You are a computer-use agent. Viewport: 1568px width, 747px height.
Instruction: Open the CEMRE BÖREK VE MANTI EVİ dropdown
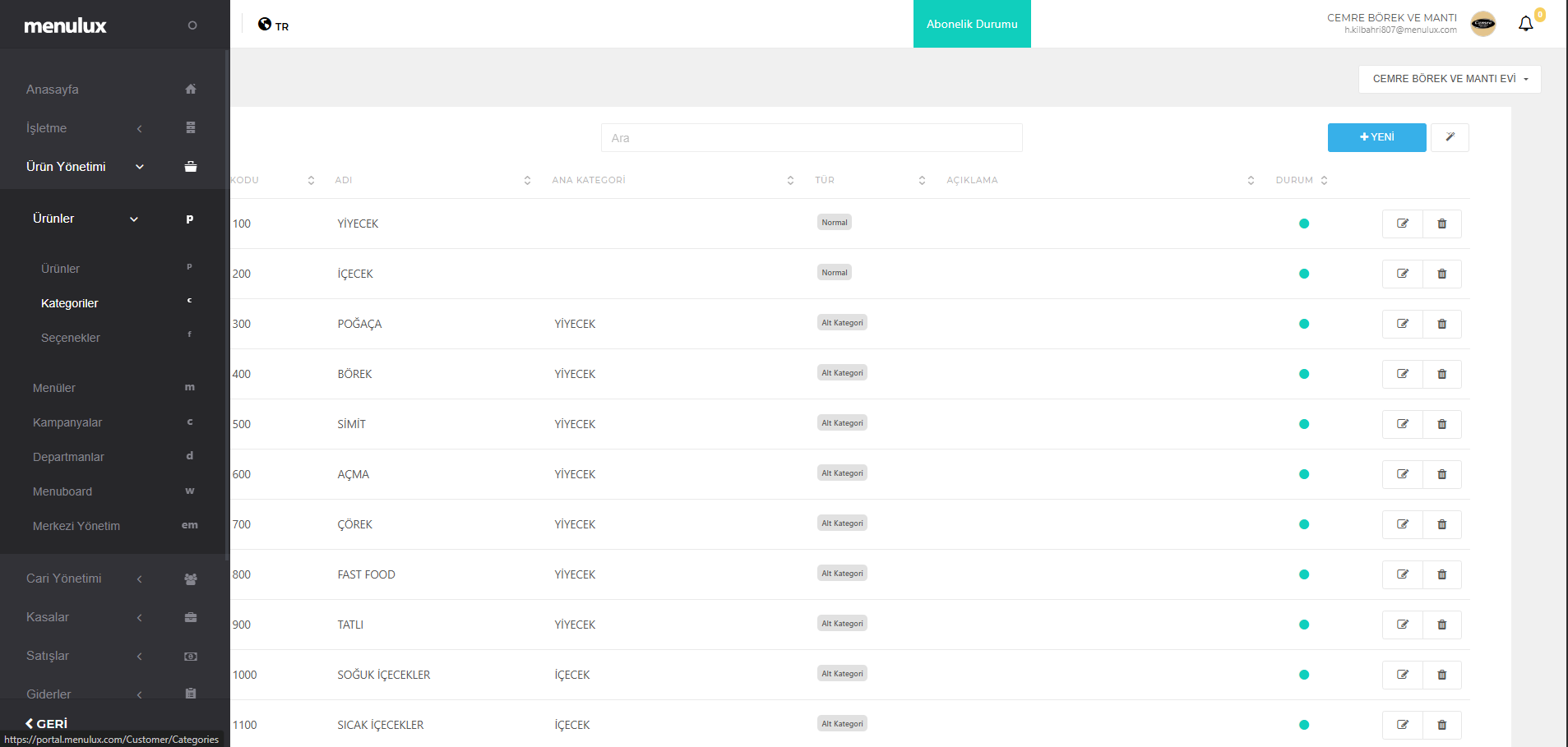[1450, 79]
